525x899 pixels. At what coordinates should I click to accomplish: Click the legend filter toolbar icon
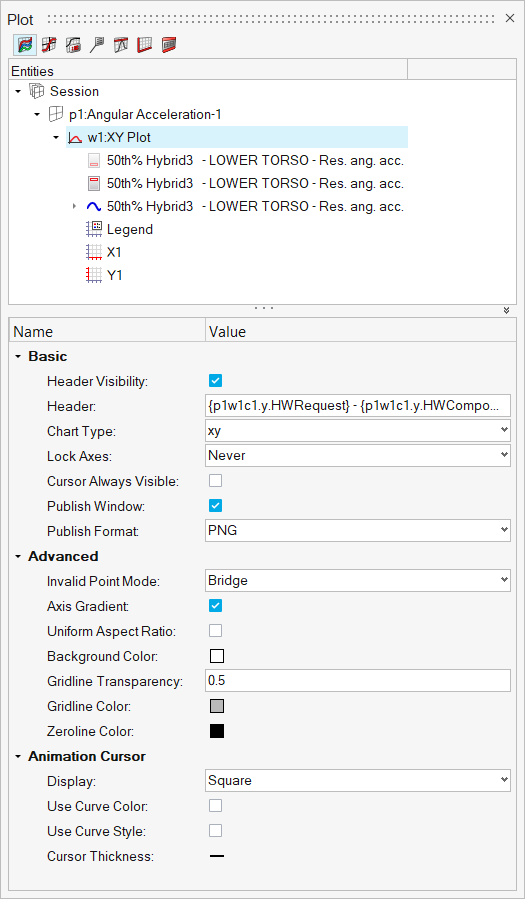[73, 45]
